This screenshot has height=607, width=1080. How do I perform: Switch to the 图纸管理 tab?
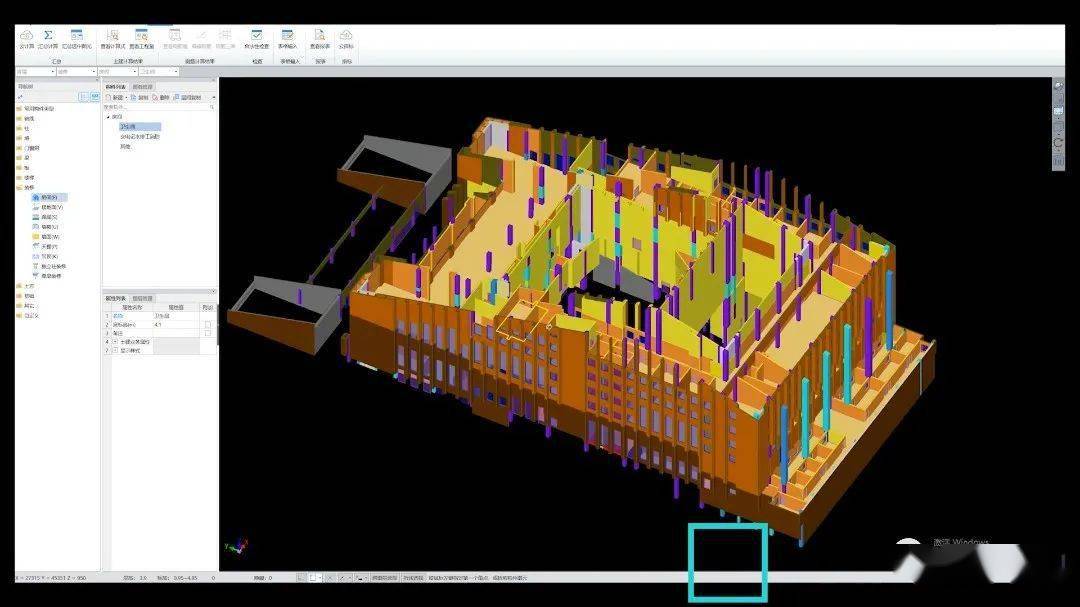142,87
